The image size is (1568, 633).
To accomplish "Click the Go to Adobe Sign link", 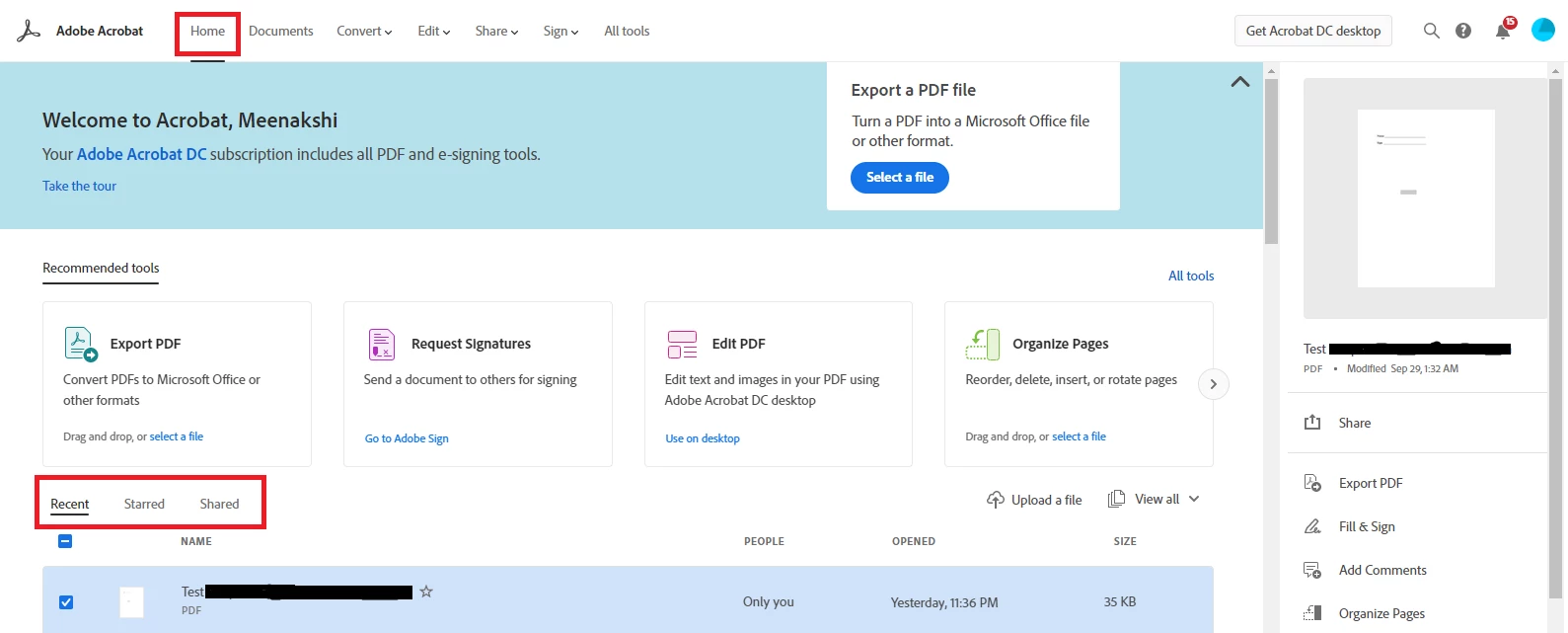I will point(407,438).
